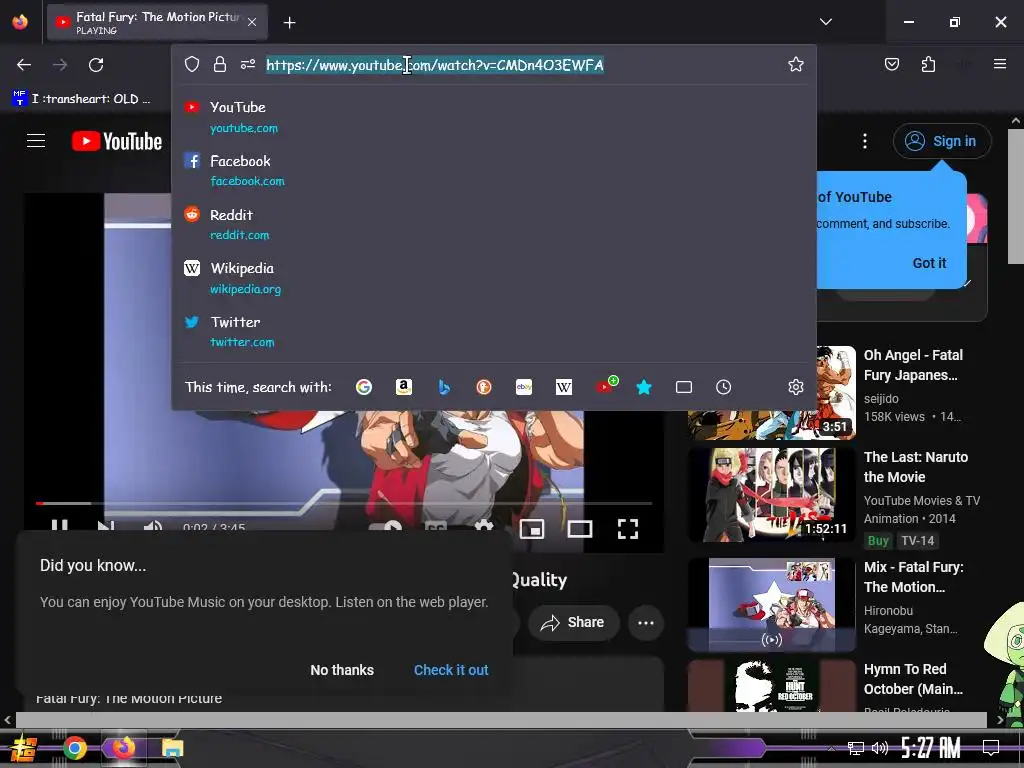Open a new tab with the plus button
This screenshot has width=1024, height=768.
(289, 23)
